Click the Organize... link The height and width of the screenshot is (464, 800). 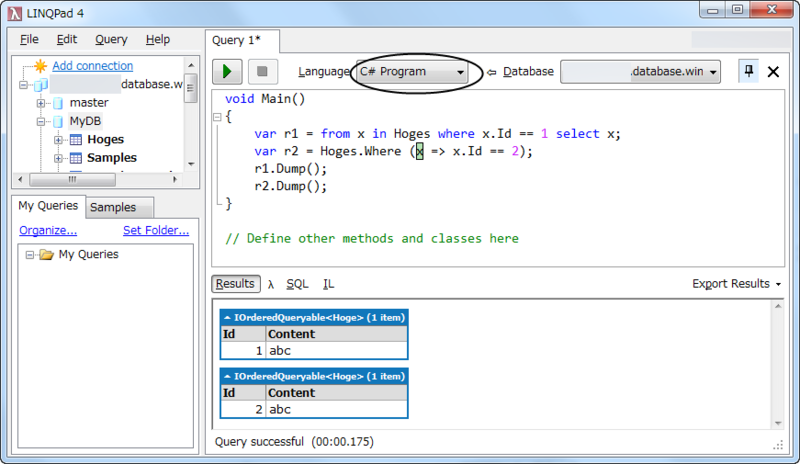tap(48, 230)
